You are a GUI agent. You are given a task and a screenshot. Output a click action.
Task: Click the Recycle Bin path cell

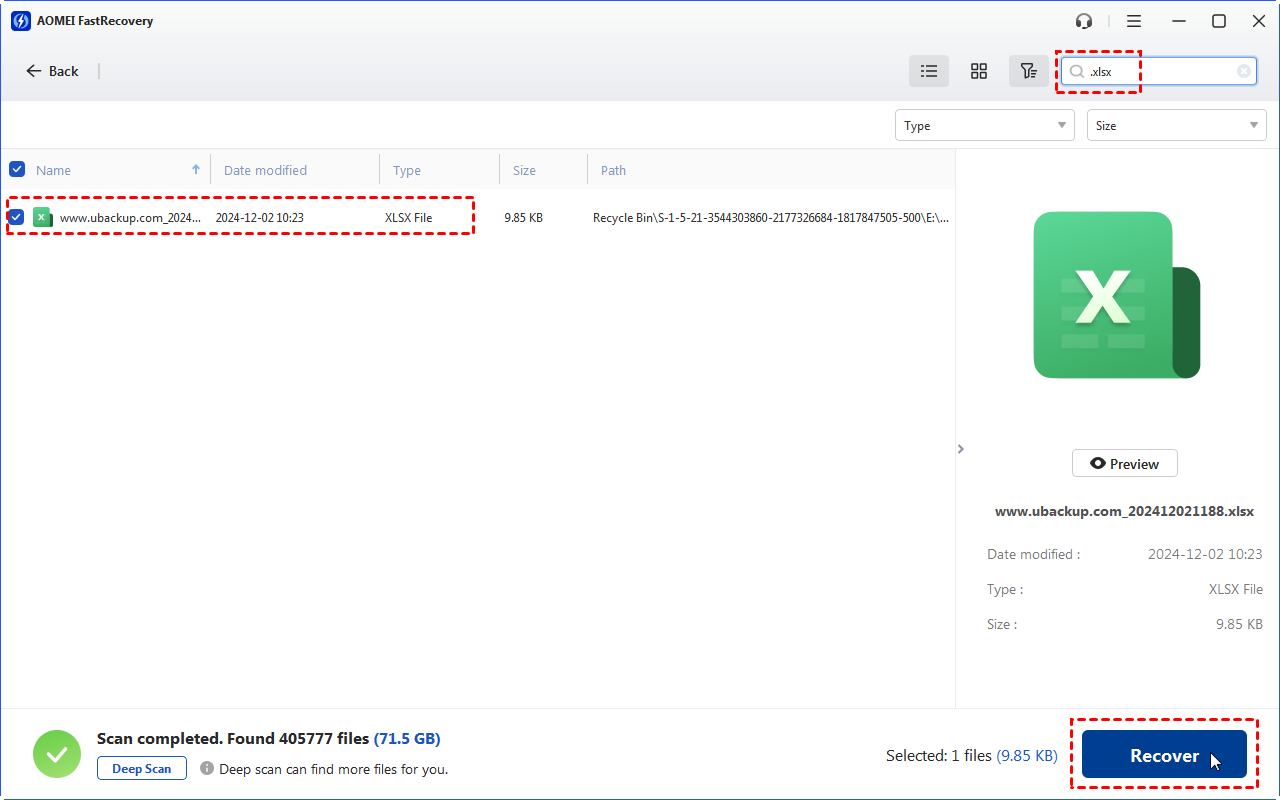pos(771,217)
